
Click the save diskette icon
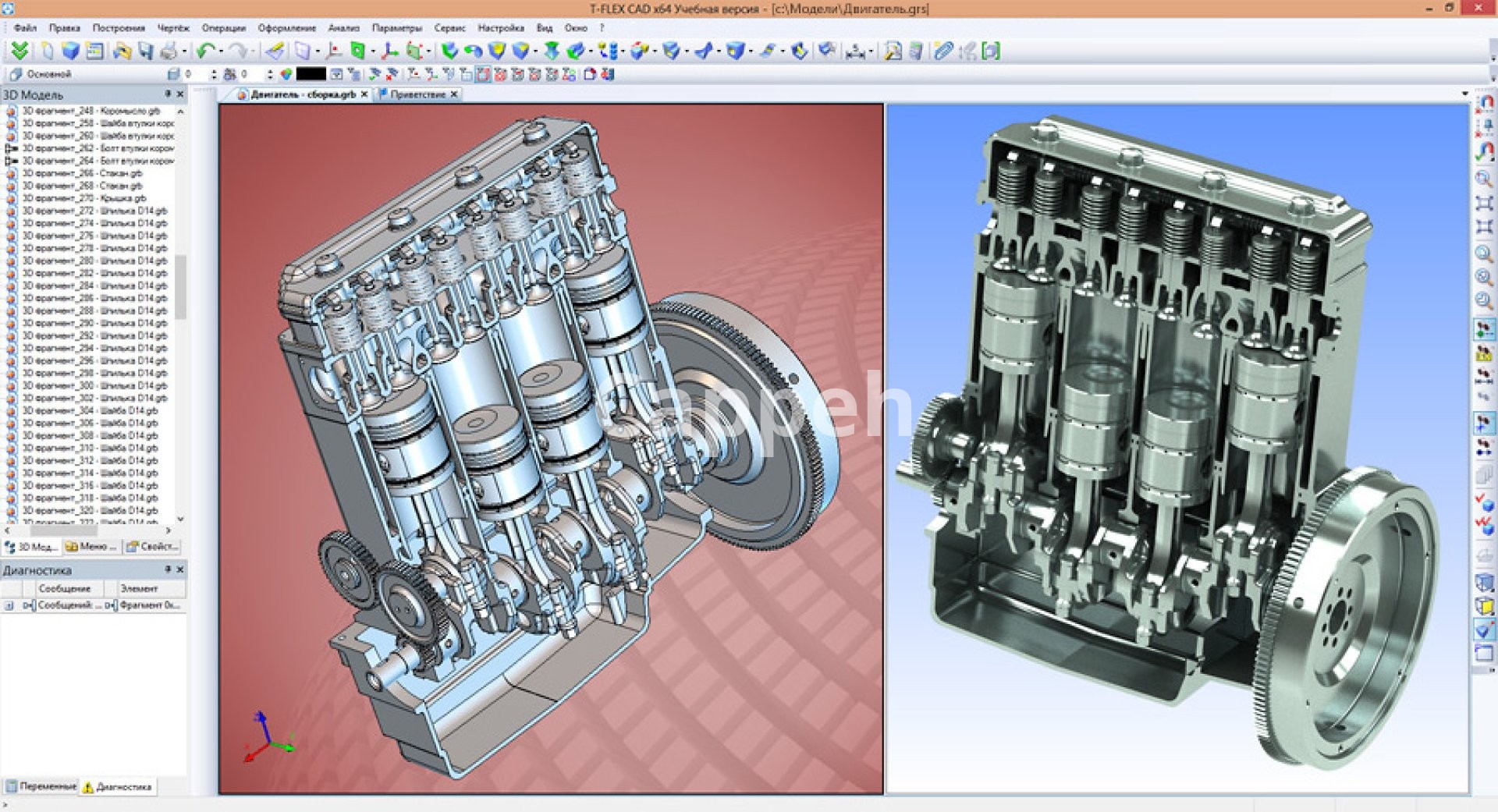[145, 51]
